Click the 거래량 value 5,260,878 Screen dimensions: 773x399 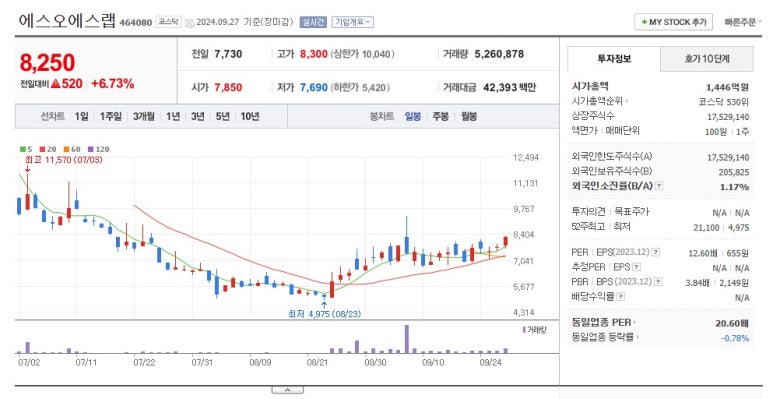click(x=499, y=54)
